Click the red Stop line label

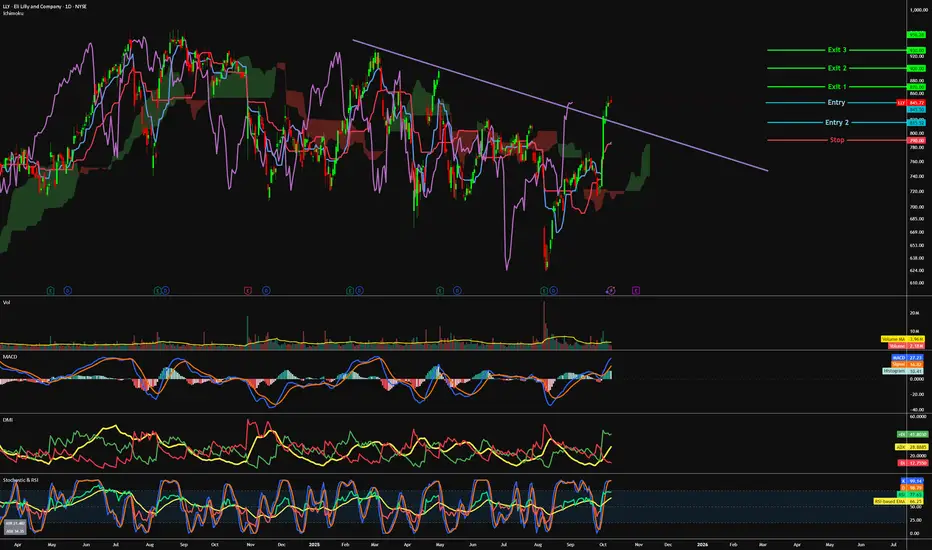click(x=836, y=140)
